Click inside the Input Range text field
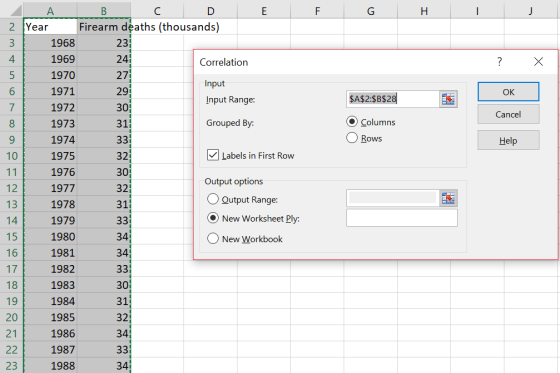Image resolution: width=560 pixels, height=373 pixels. (392, 99)
